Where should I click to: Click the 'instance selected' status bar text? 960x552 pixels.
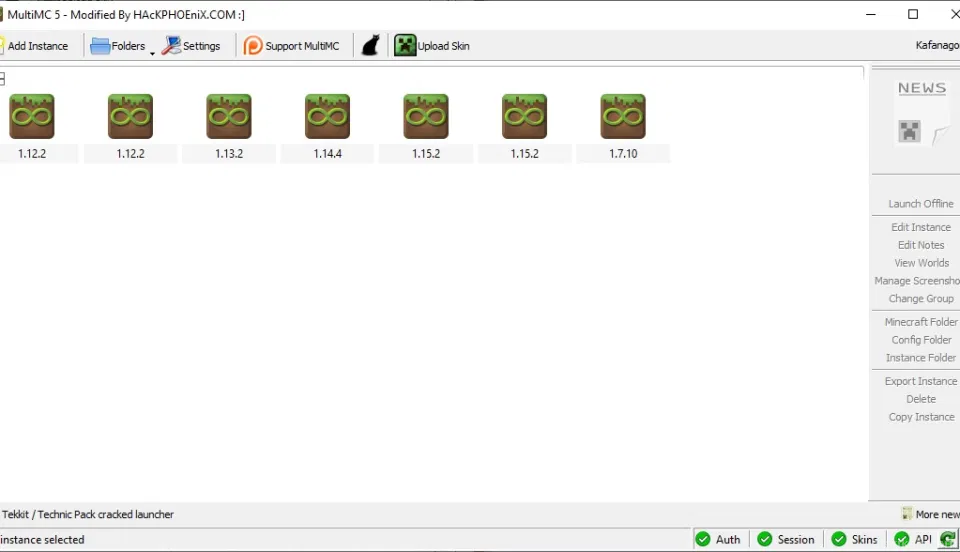[x=42, y=540]
